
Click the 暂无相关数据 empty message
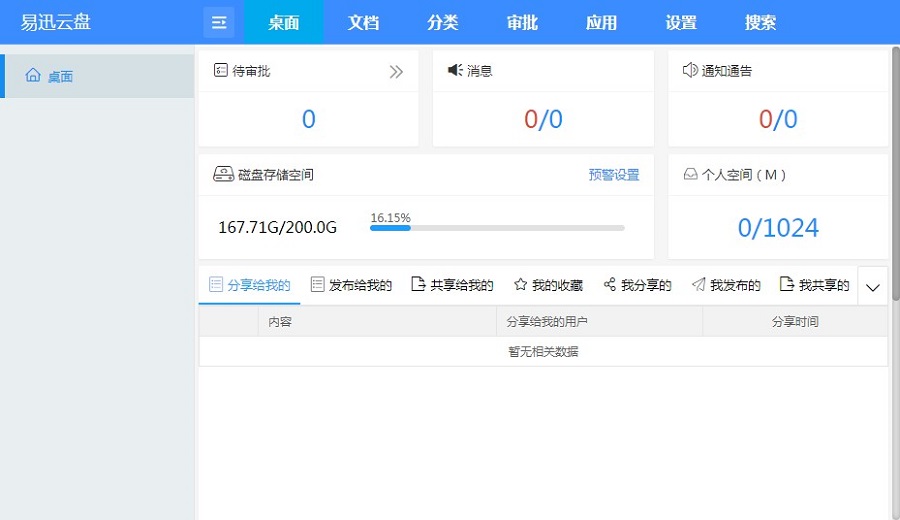click(543, 351)
